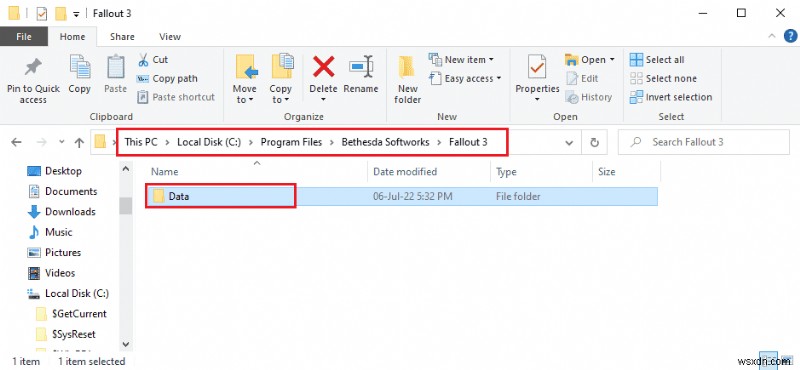The width and height of the screenshot is (800, 370).
Task: Refresh the current folder
Action: click(594, 143)
